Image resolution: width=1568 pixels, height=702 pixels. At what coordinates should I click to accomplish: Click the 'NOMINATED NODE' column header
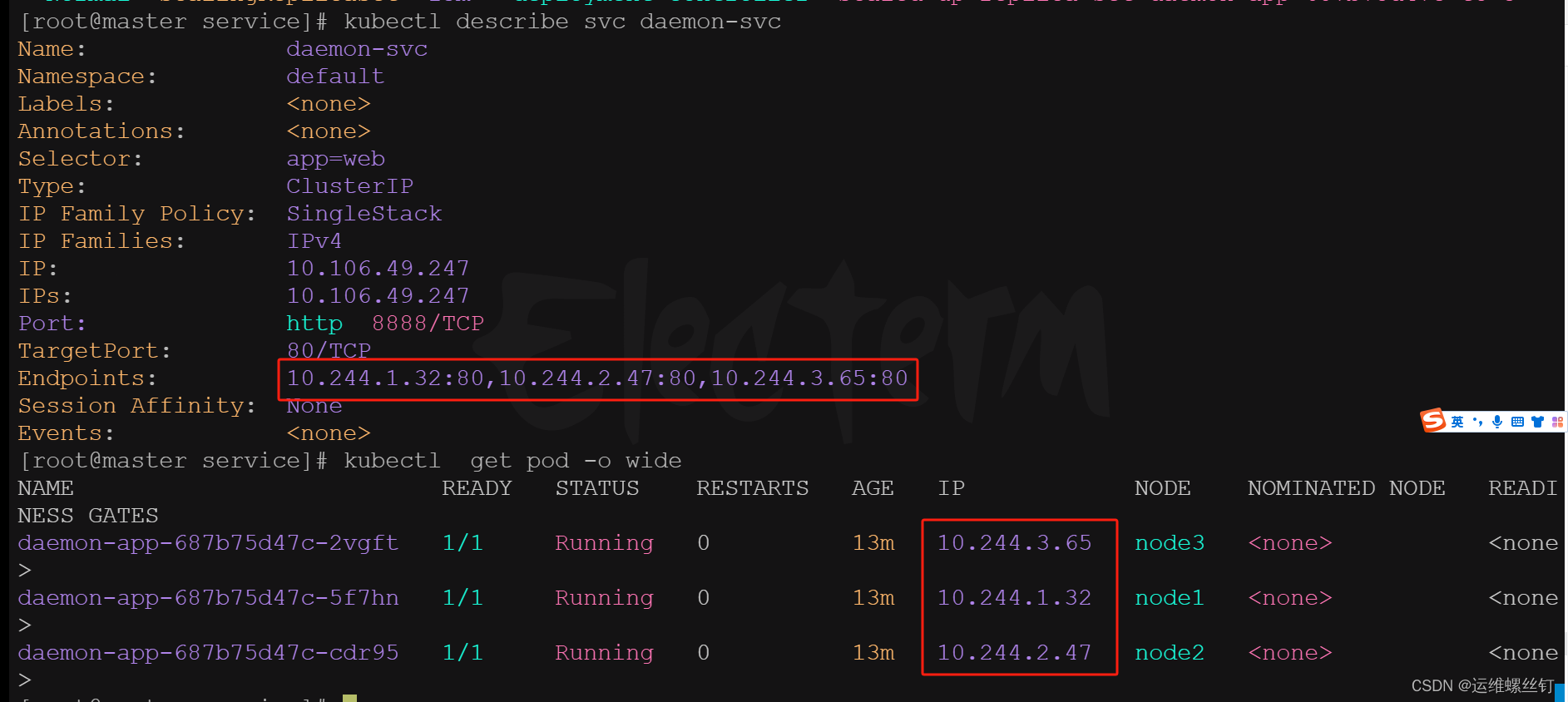click(1347, 488)
